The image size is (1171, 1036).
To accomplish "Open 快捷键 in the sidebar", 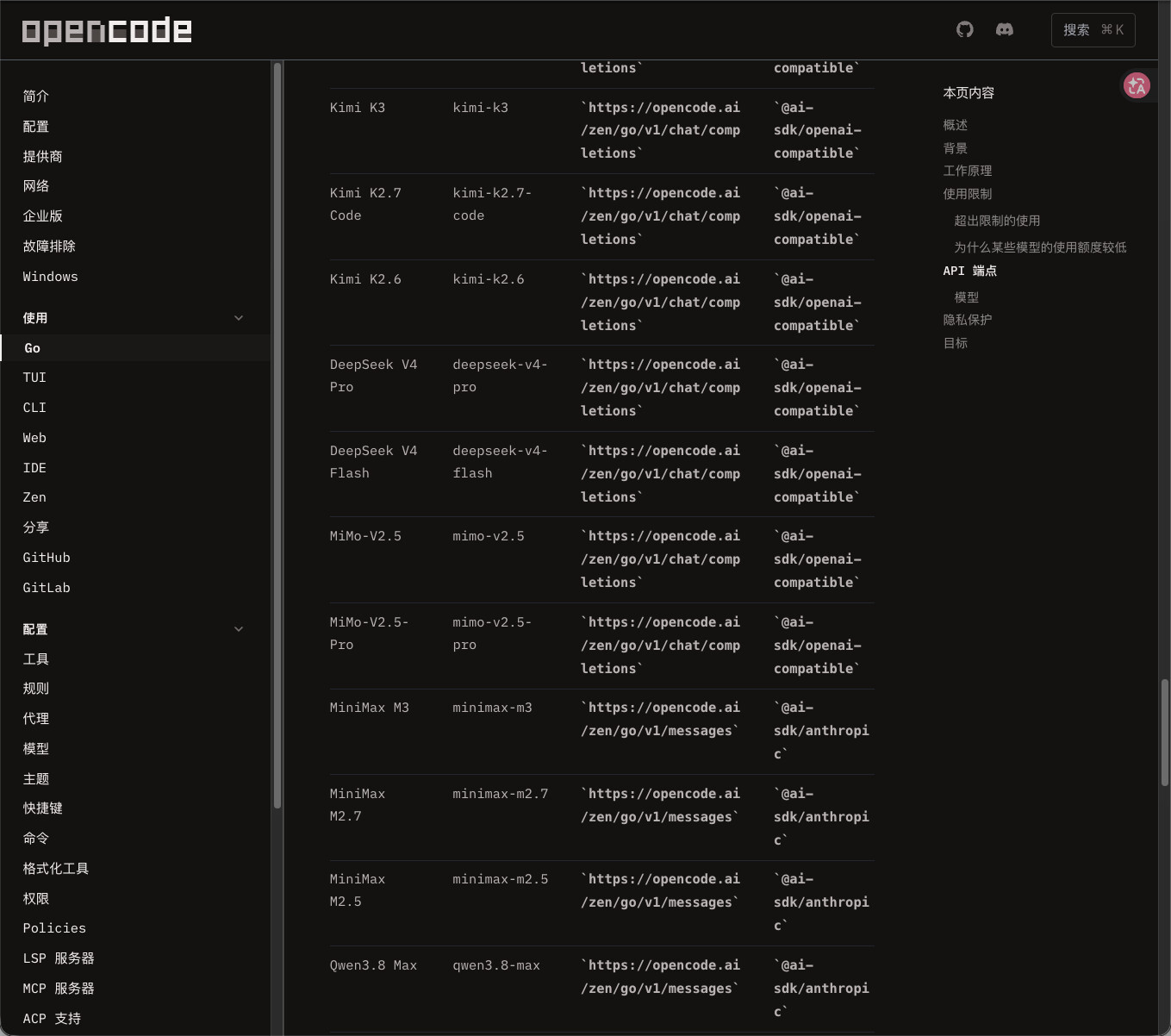I will pos(43,808).
